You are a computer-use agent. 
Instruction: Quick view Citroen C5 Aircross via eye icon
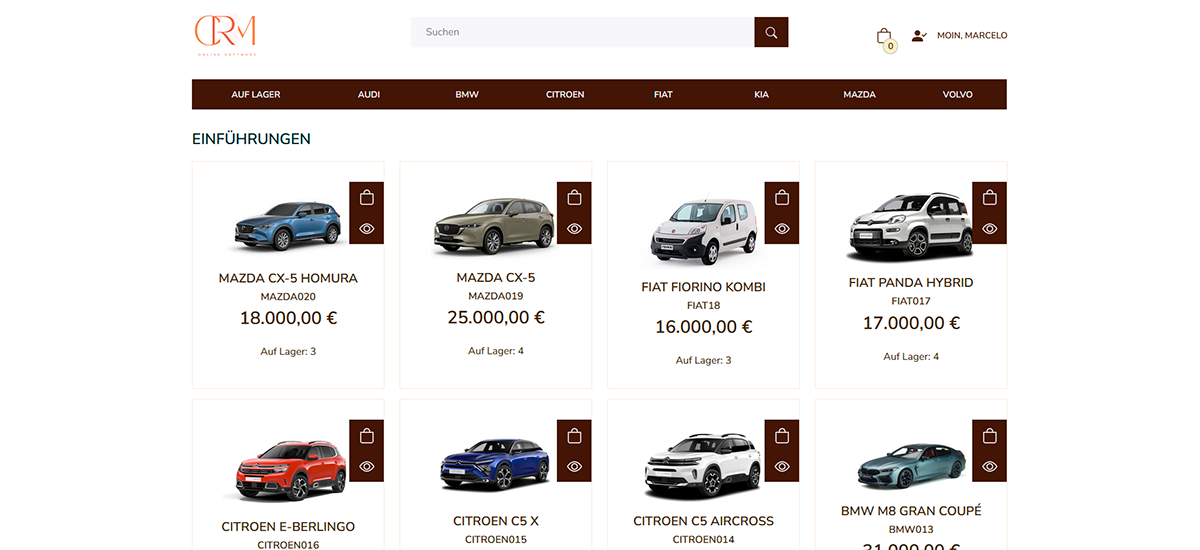pos(782,466)
